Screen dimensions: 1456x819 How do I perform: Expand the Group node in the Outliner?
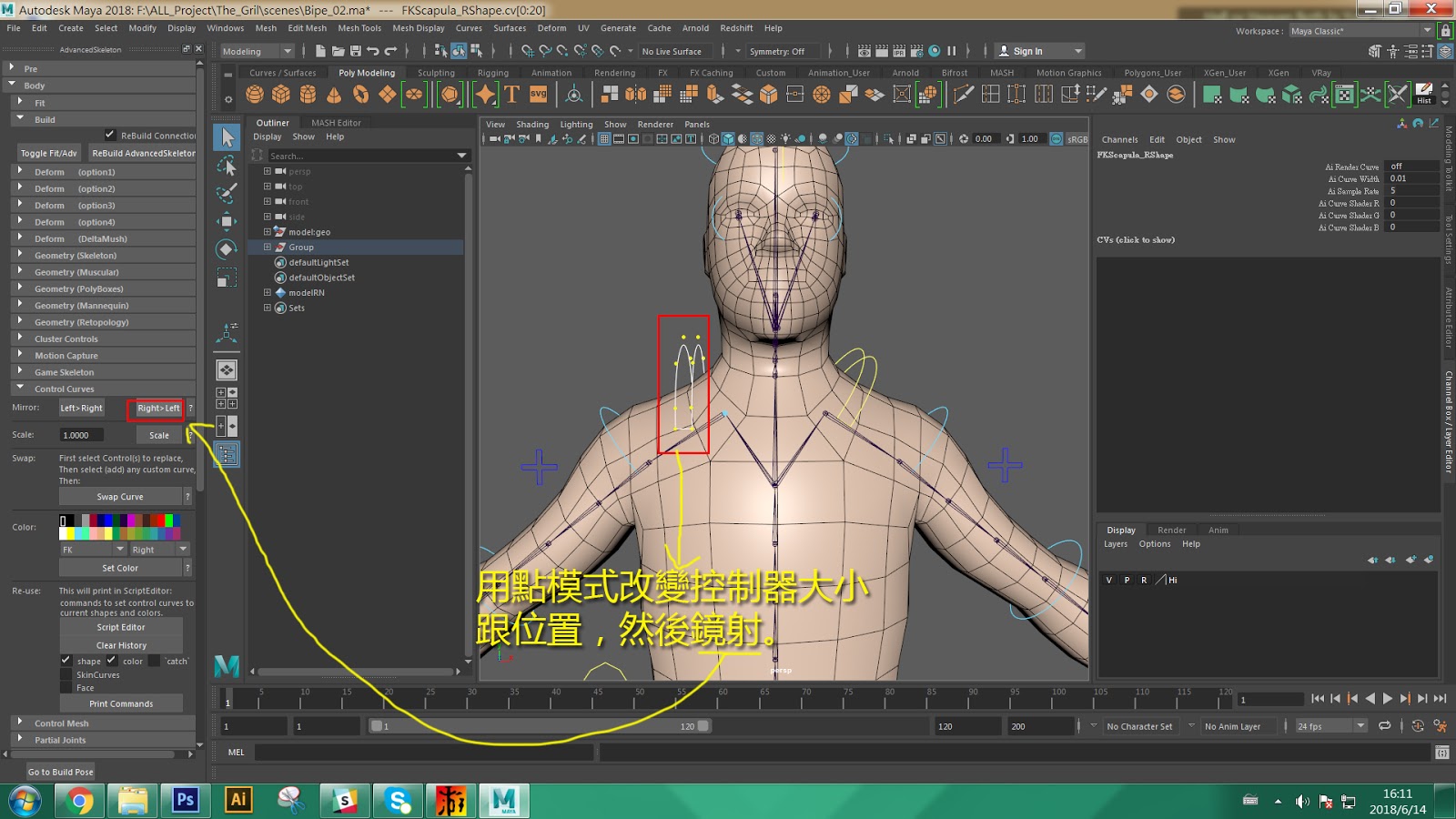click(x=268, y=247)
